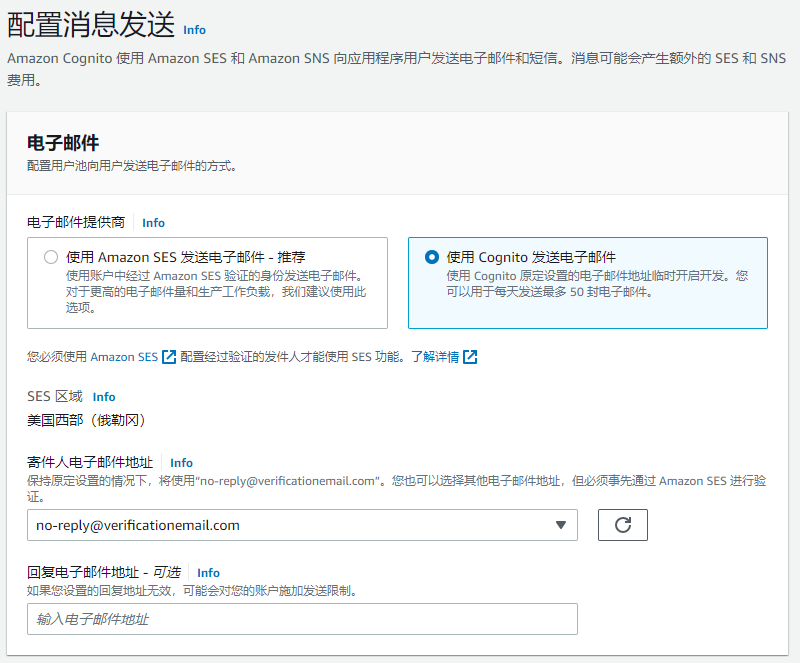The width and height of the screenshot is (800, 663).
Task: Open Info link beside 寄件人电子邮件地址
Action: click(182, 463)
